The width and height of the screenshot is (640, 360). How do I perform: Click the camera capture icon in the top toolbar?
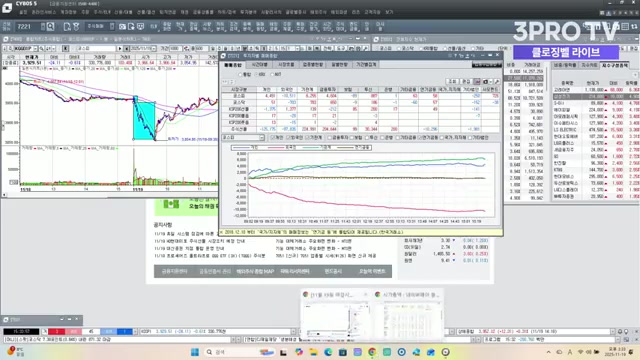click(x=122, y=27)
